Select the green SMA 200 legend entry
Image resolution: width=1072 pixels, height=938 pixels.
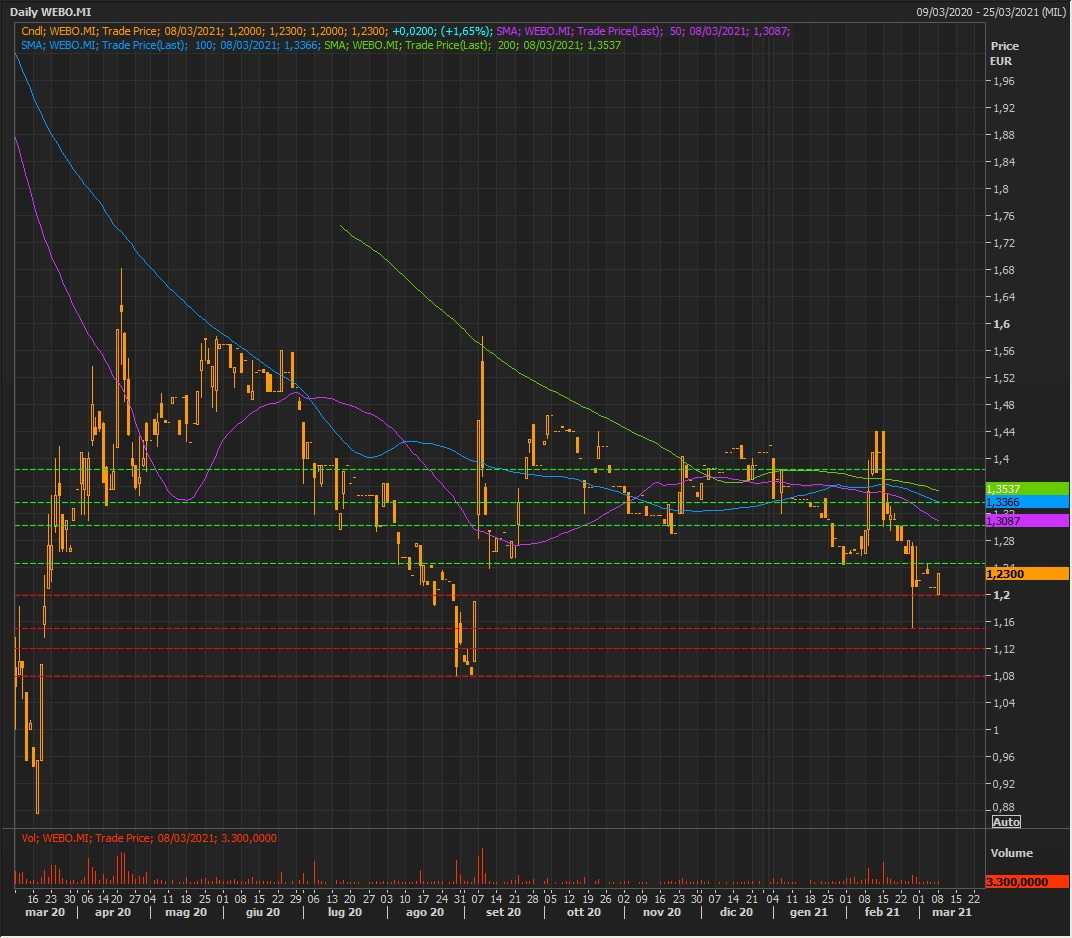point(473,45)
